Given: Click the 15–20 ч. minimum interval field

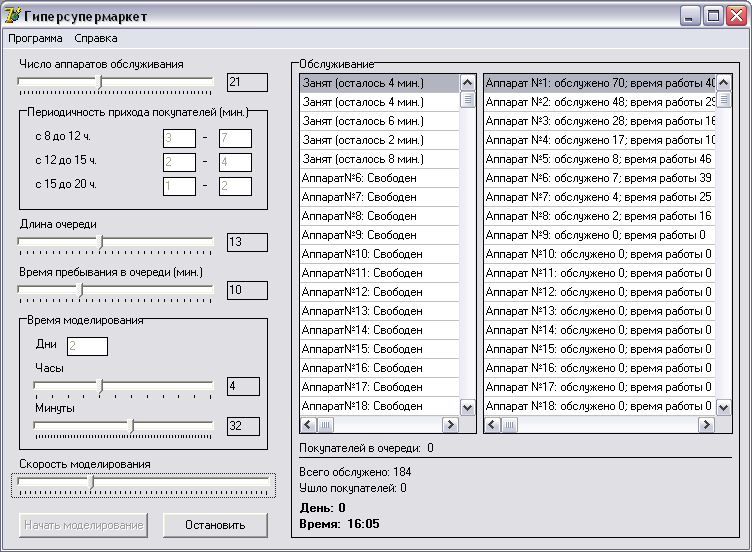Looking at the screenshot, I should click(179, 186).
